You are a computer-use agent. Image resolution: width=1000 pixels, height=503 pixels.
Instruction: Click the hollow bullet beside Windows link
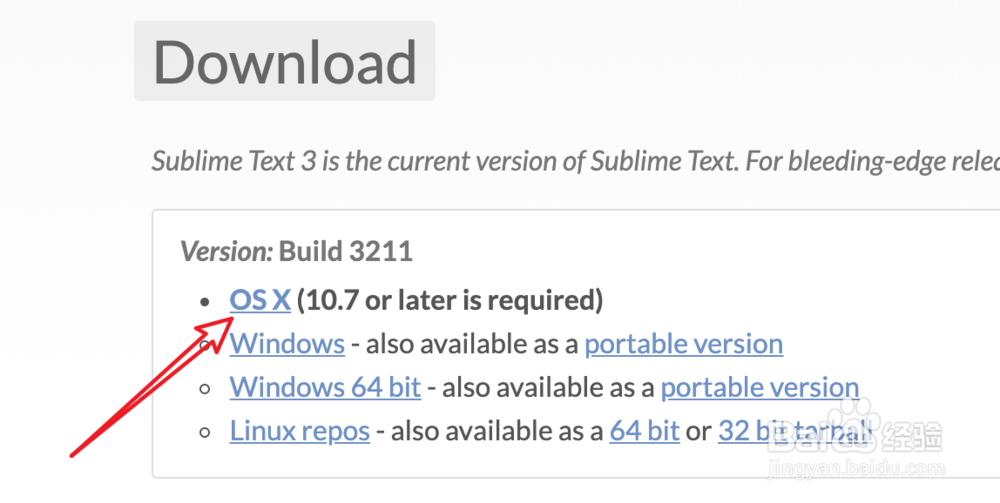click(x=205, y=344)
